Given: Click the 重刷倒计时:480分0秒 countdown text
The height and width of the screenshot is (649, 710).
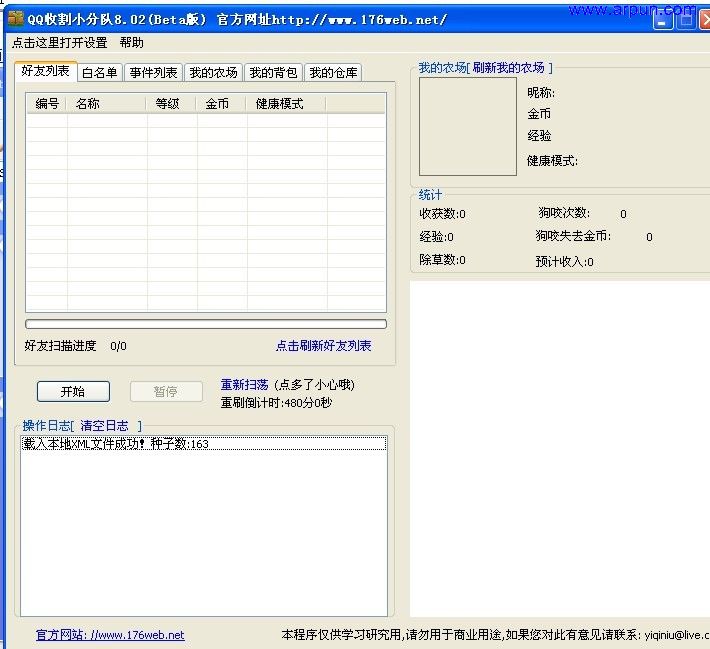Looking at the screenshot, I should pos(276,403).
